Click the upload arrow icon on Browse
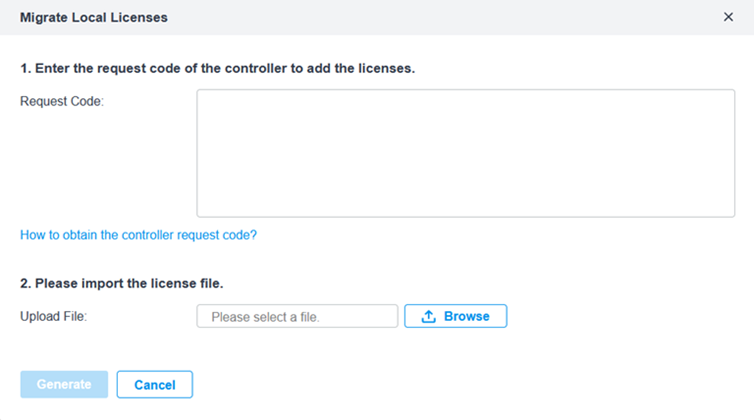 pos(428,316)
